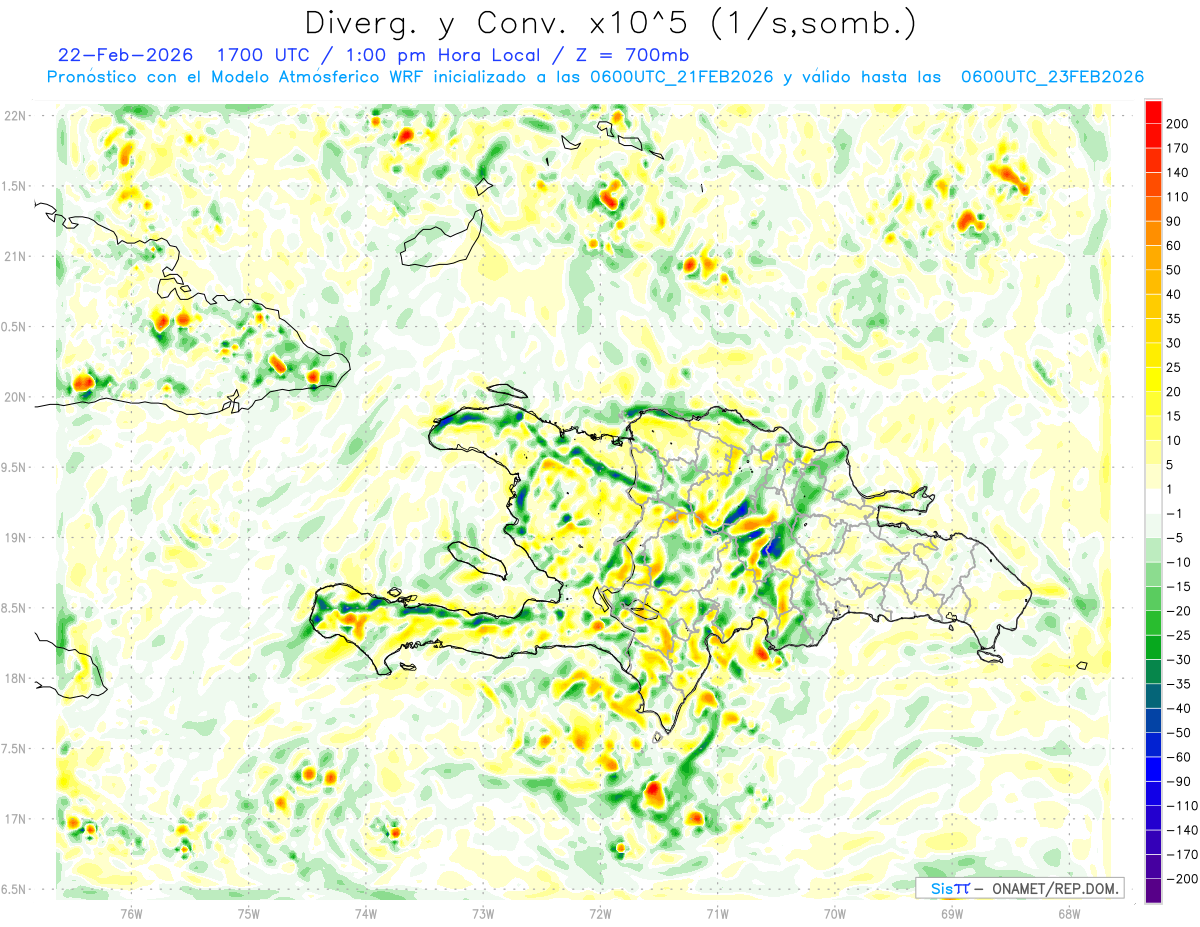Click the latitude label "20N"
This screenshot has height=927, width=1200.
click(16, 397)
